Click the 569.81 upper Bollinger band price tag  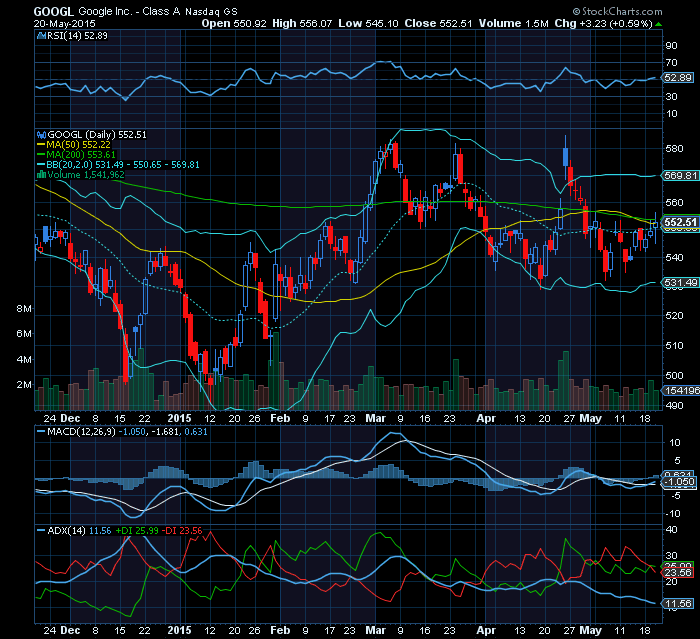tap(680, 175)
